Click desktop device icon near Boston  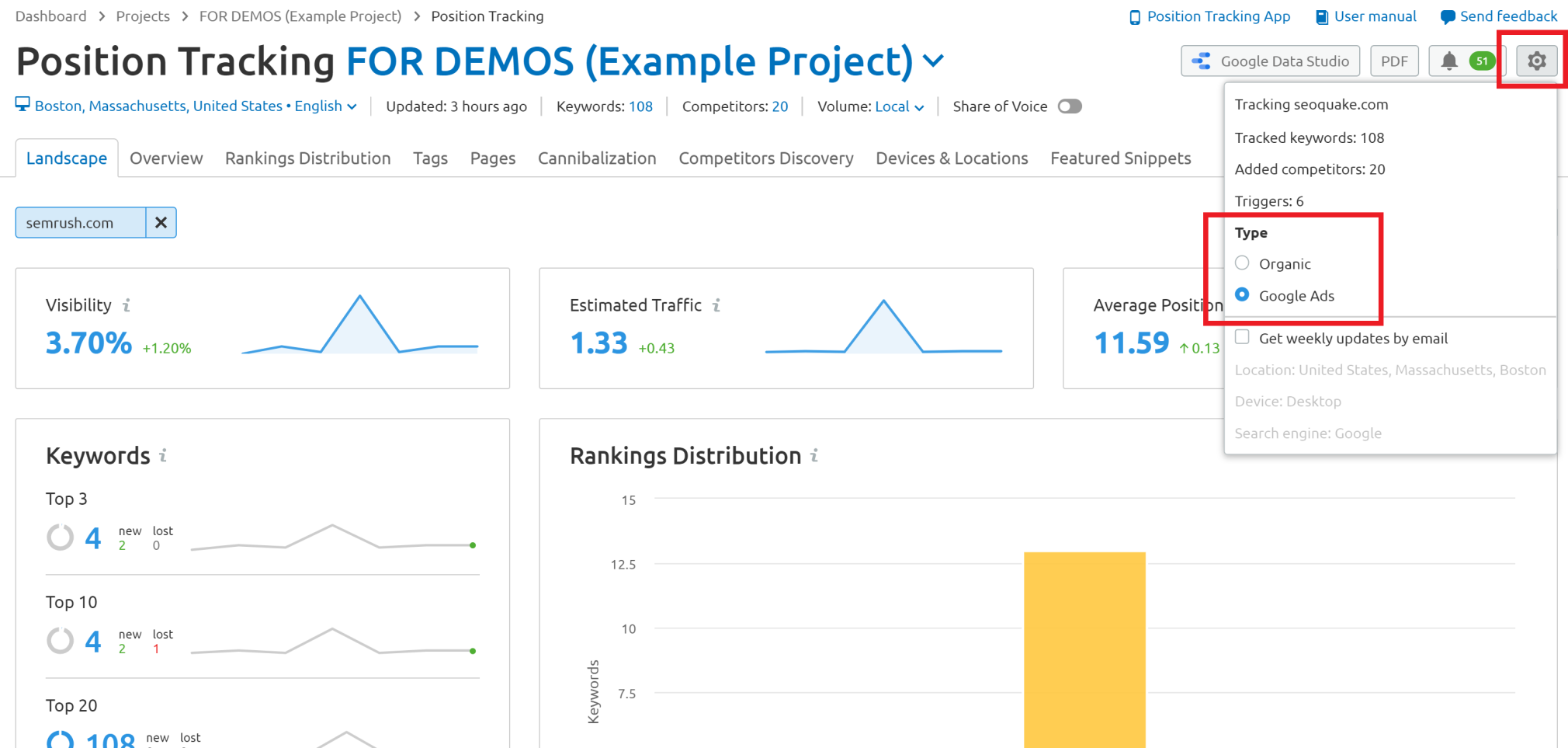coord(23,105)
